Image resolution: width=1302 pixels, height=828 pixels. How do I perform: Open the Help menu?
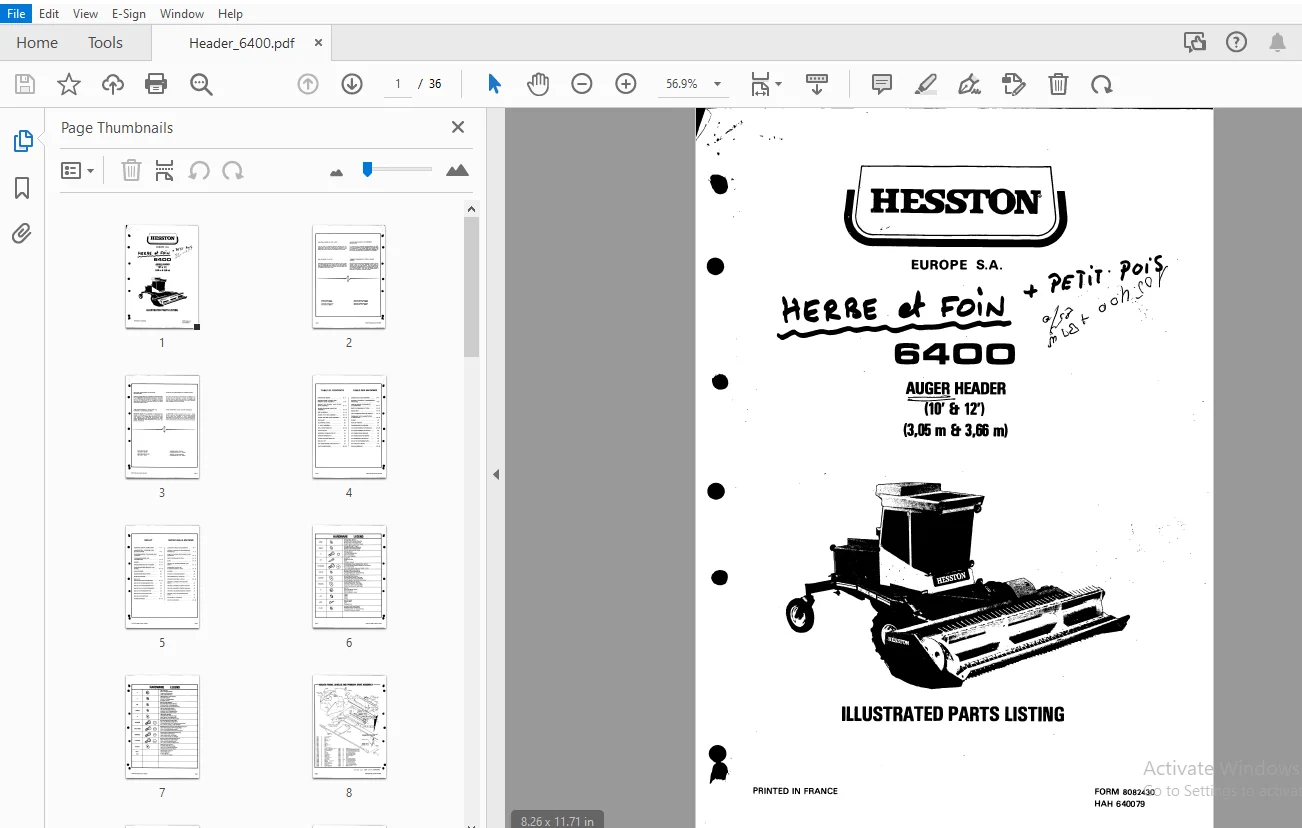tap(230, 13)
